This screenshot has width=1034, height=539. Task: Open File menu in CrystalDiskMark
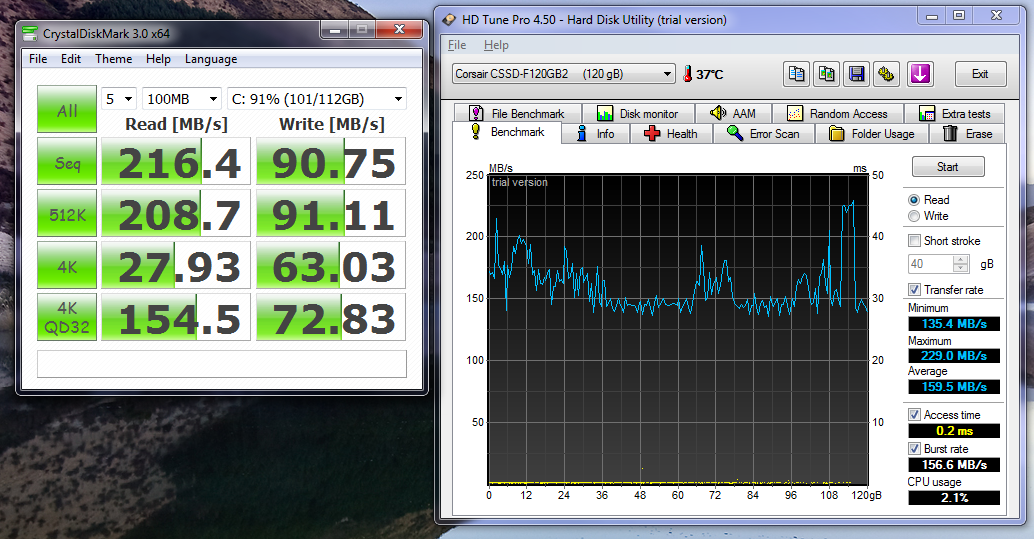point(38,59)
